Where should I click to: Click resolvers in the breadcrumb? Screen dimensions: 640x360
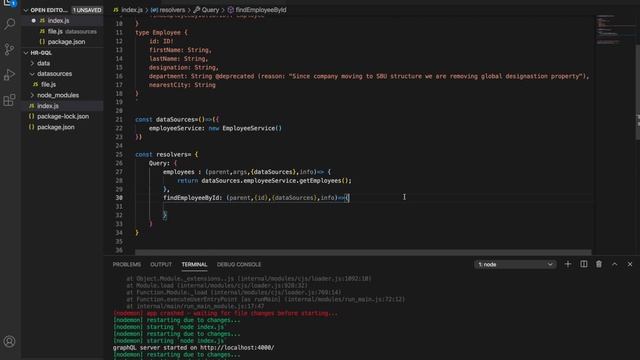(172, 10)
